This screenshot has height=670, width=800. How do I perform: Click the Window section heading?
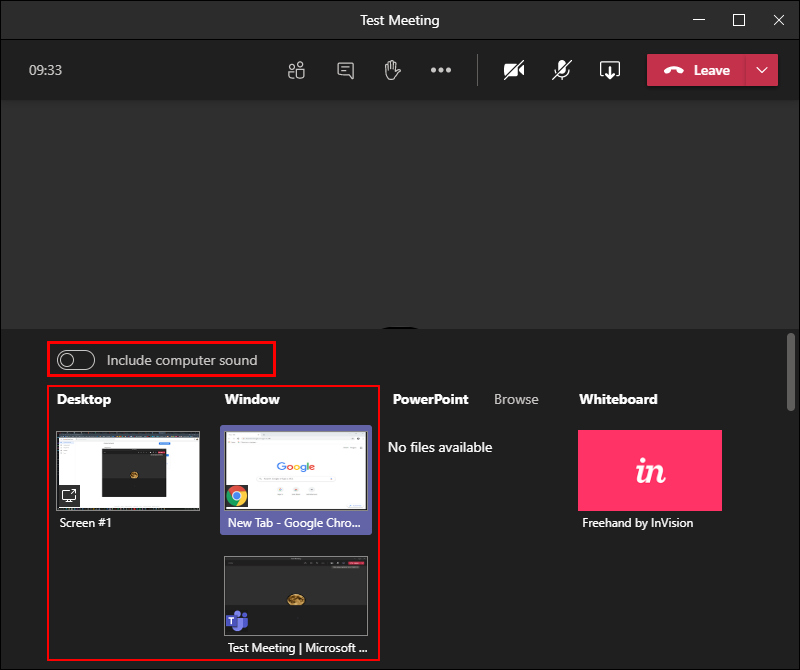pyautogui.click(x=252, y=399)
